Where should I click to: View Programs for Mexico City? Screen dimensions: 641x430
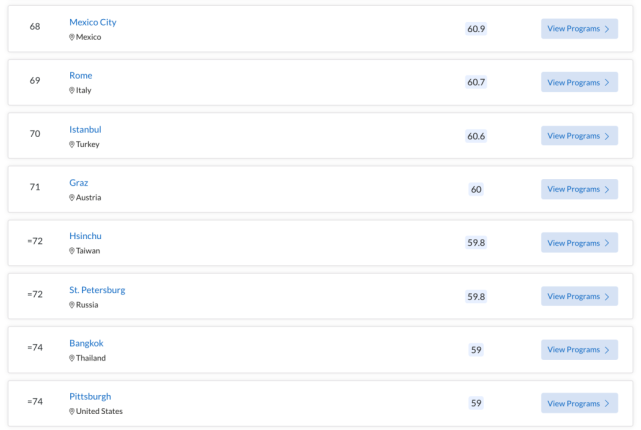[579, 29]
